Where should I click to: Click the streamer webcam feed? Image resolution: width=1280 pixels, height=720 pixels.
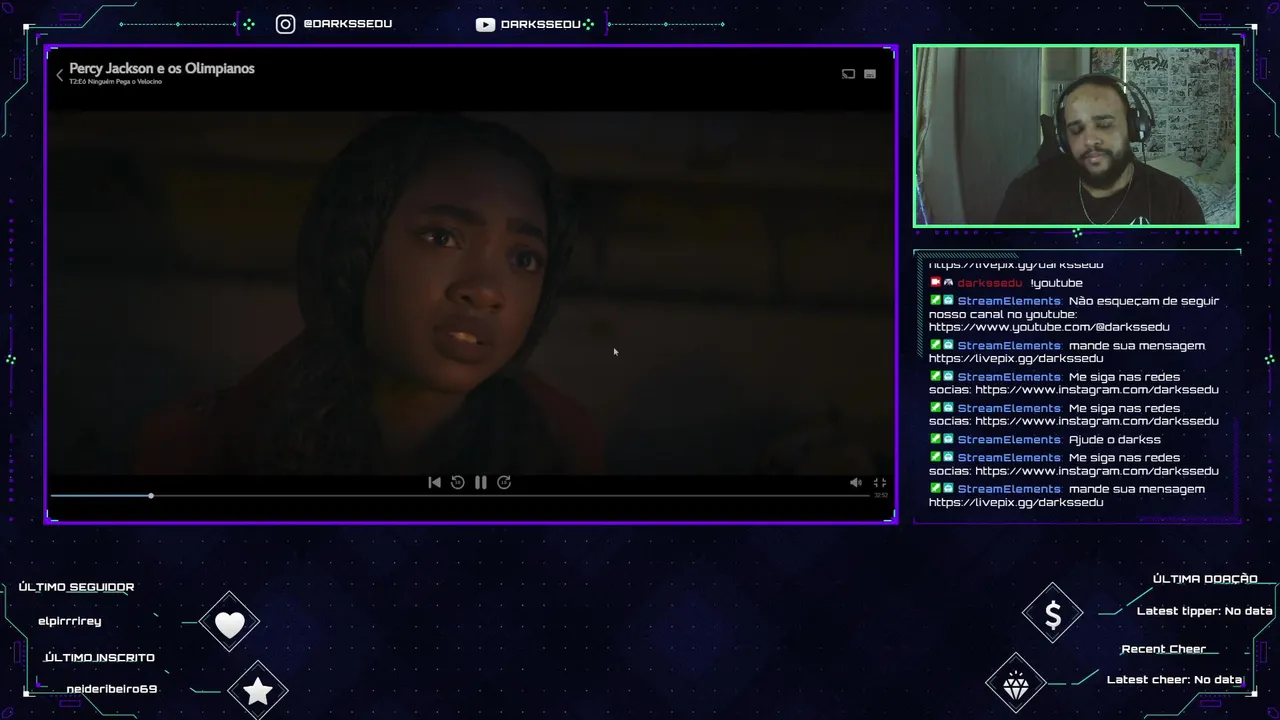[1076, 136]
